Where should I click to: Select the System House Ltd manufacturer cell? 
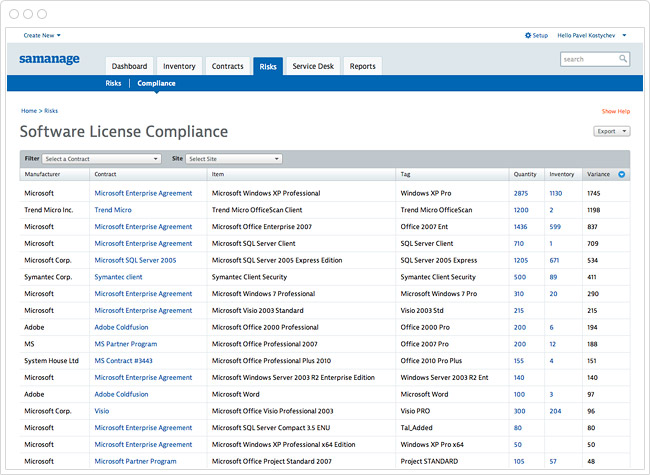point(51,361)
